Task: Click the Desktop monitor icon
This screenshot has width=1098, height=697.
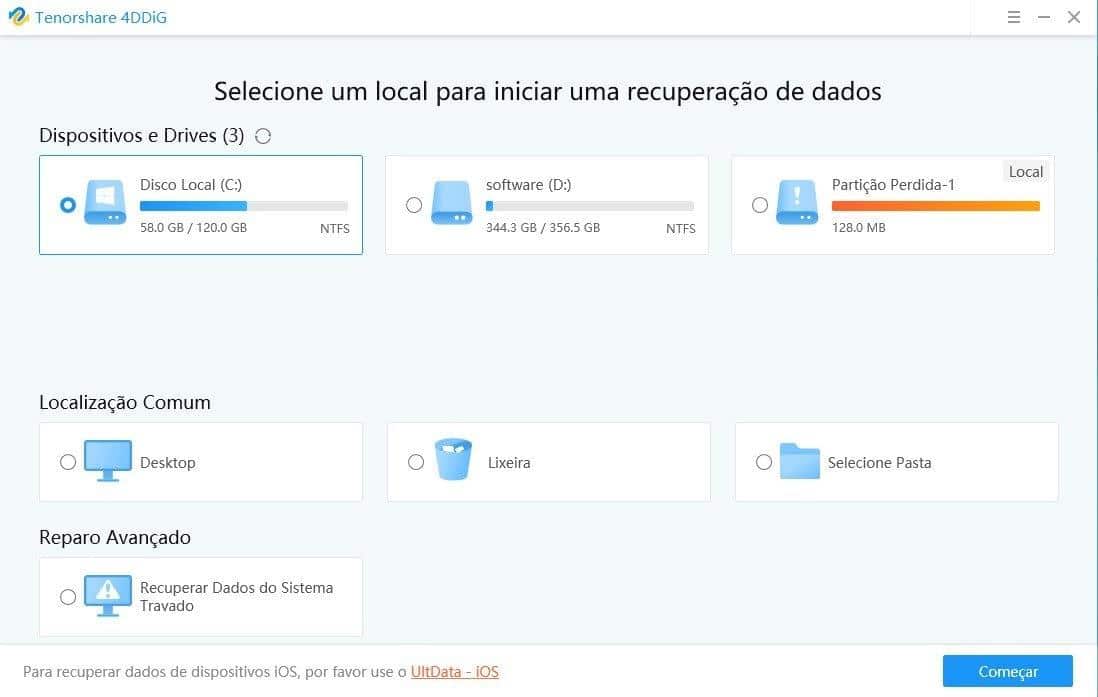Action: click(x=106, y=462)
